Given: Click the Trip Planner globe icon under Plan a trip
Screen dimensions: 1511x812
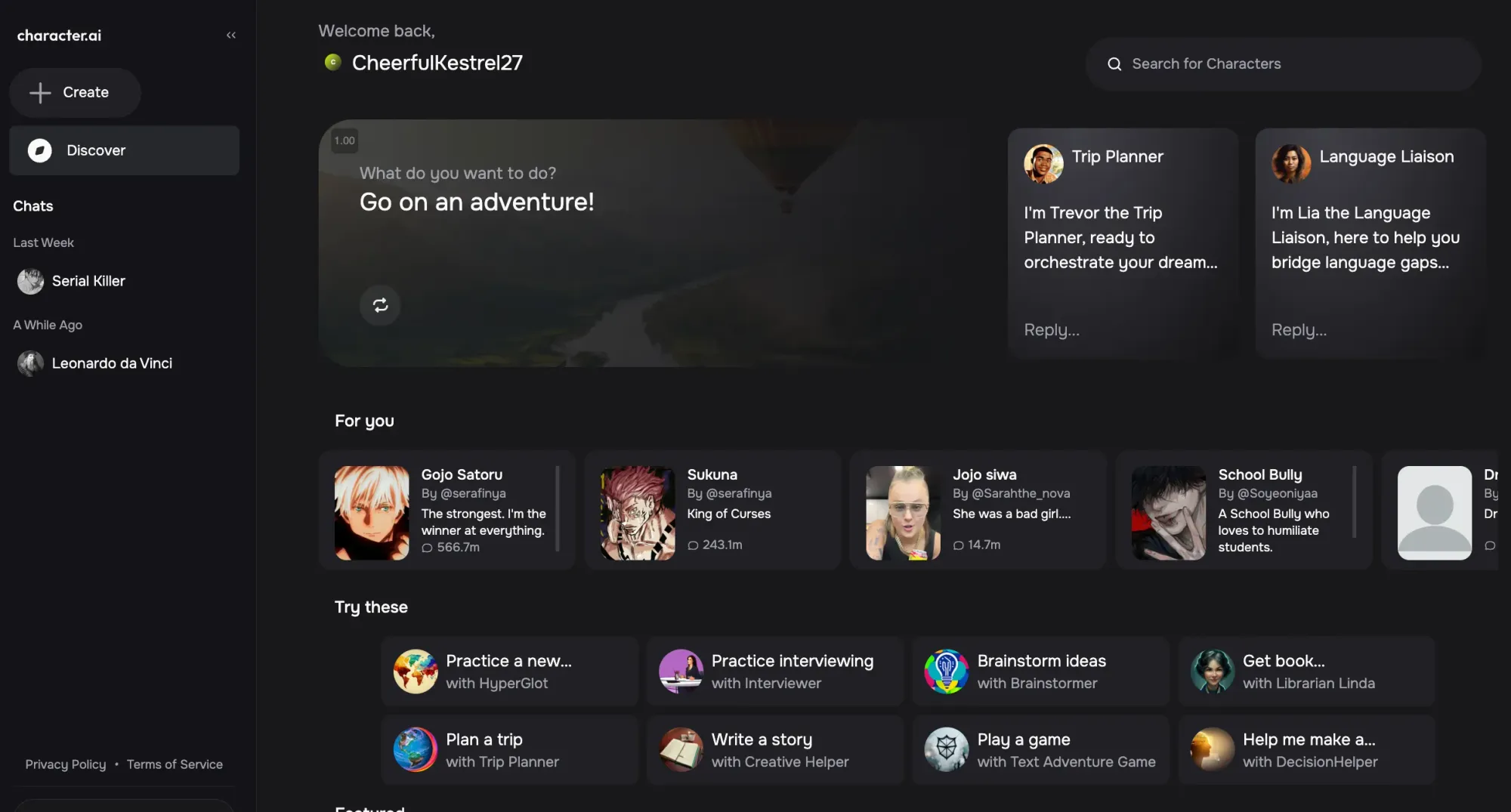Looking at the screenshot, I should pos(415,749).
